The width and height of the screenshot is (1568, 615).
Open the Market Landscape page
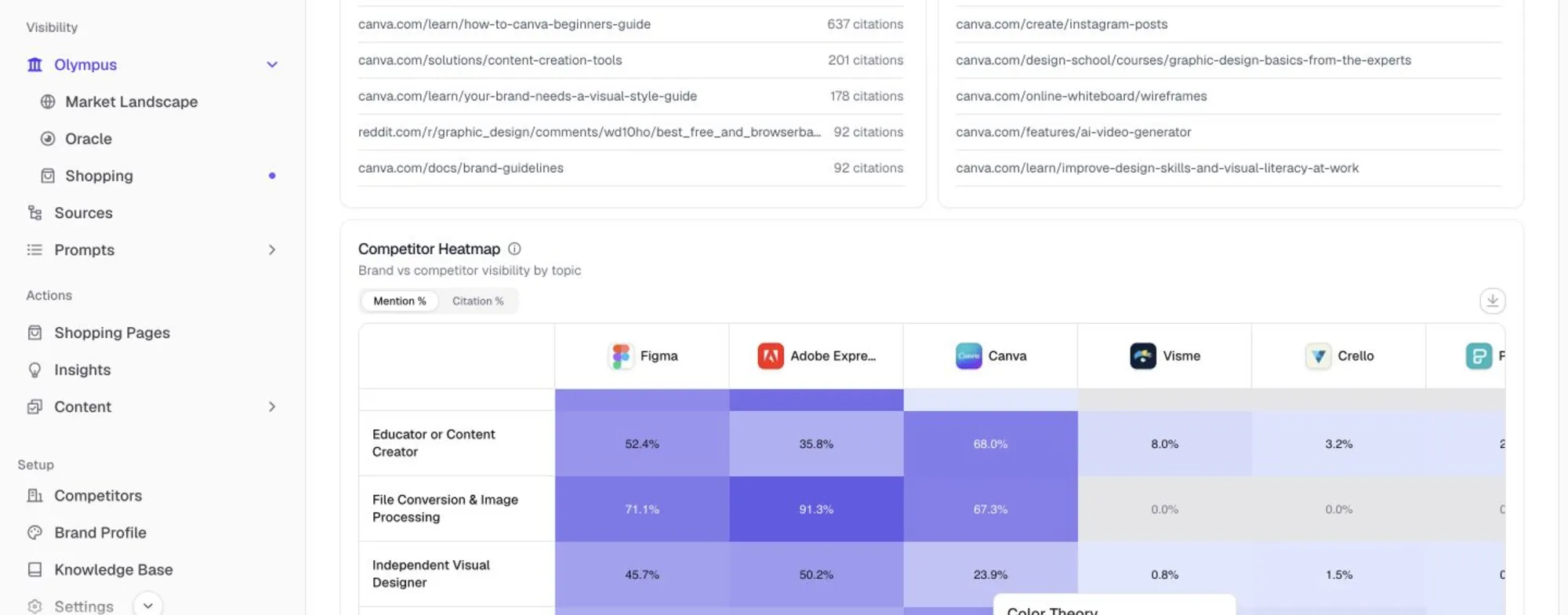tap(131, 101)
